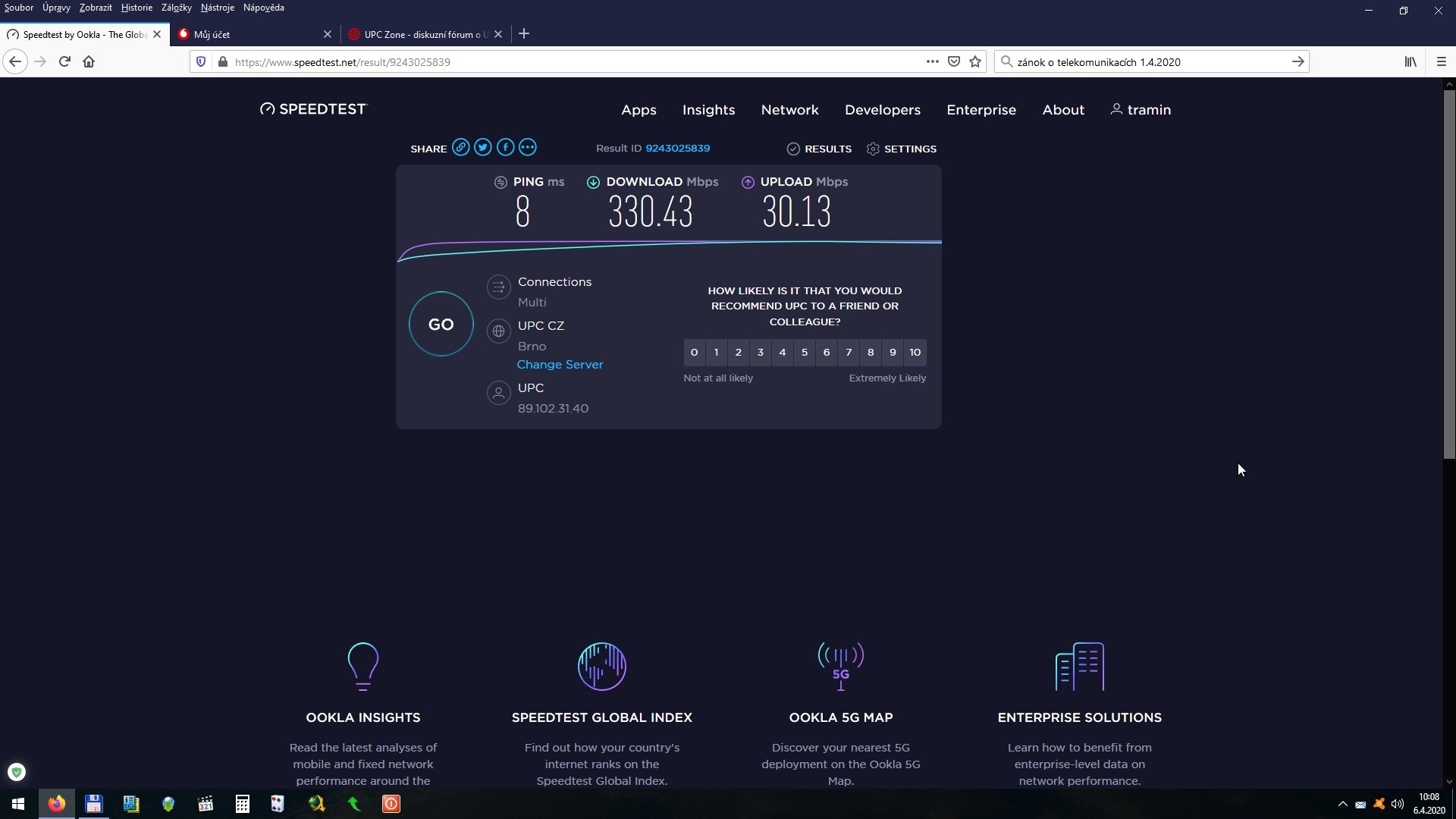1456x819 pixels.
Task: Open Developers in Speedtest navigation
Action: tap(883, 110)
